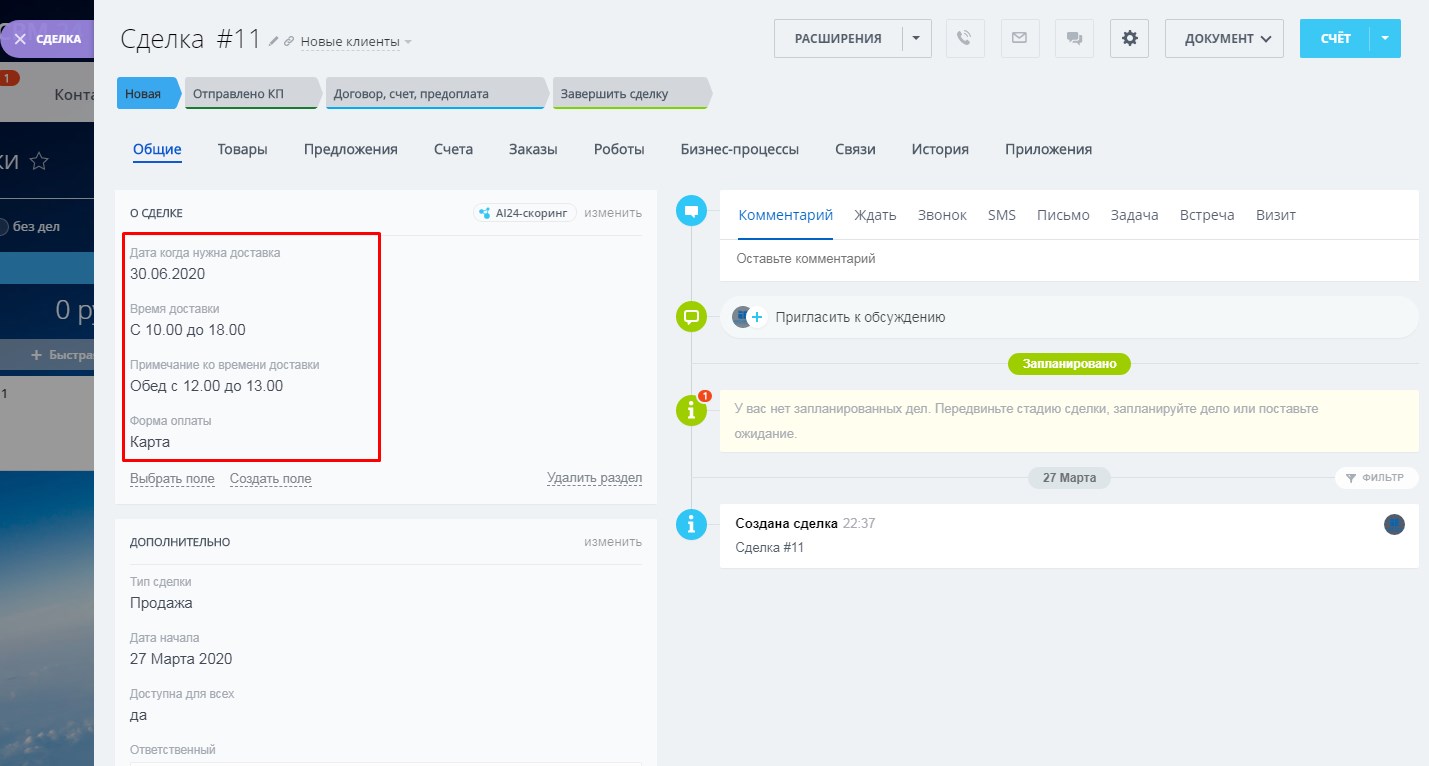
Task: Click the Создать поле link
Action: coord(270,479)
